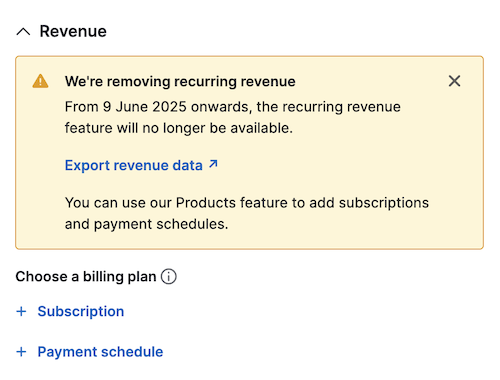The width and height of the screenshot is (500, 380).
Task: Click the yellow warning triangle icon
Action: coord(40,81)
